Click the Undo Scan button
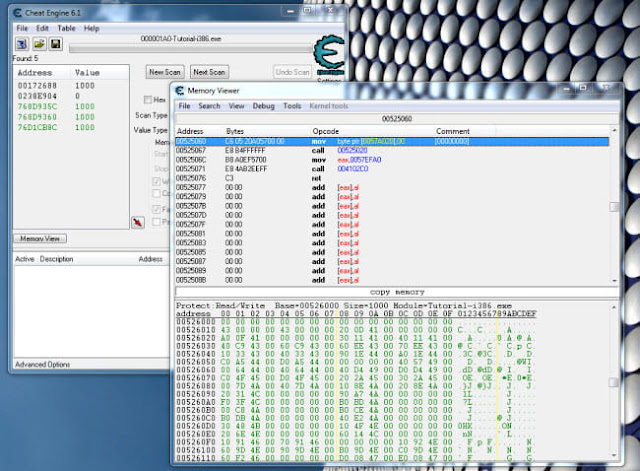The height and width of the screenshot is (471, 640). 292,72
